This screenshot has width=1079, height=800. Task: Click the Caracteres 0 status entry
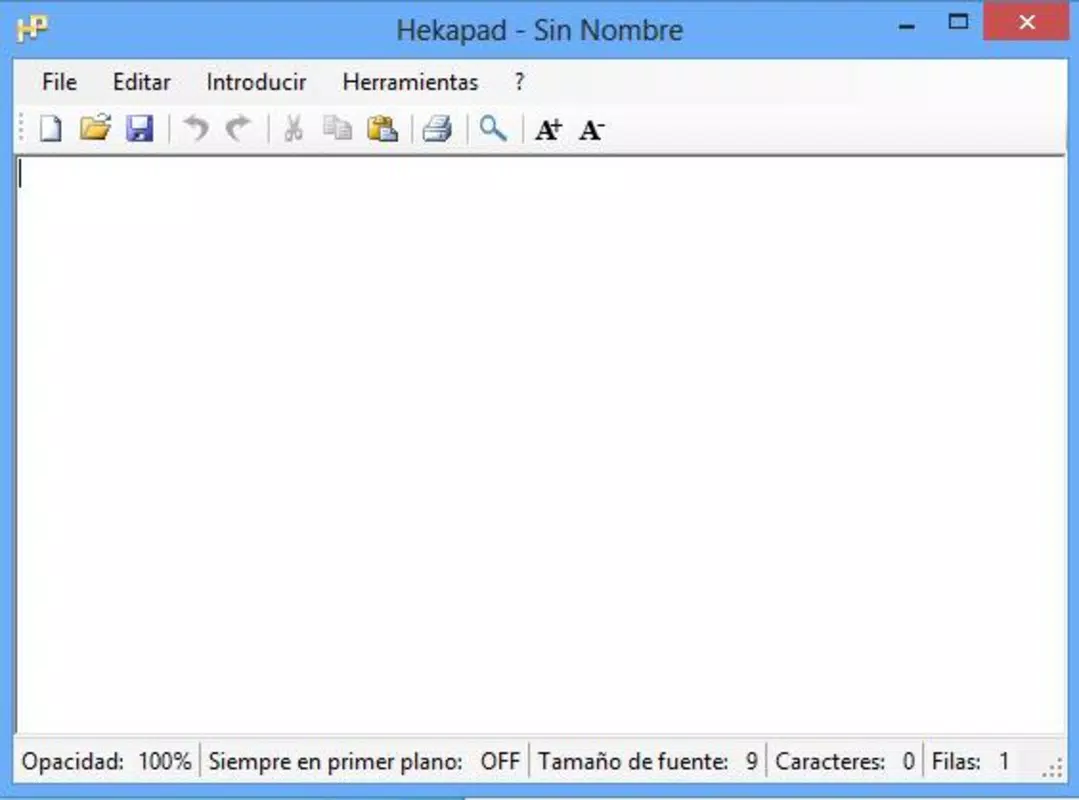click(845, 761)
